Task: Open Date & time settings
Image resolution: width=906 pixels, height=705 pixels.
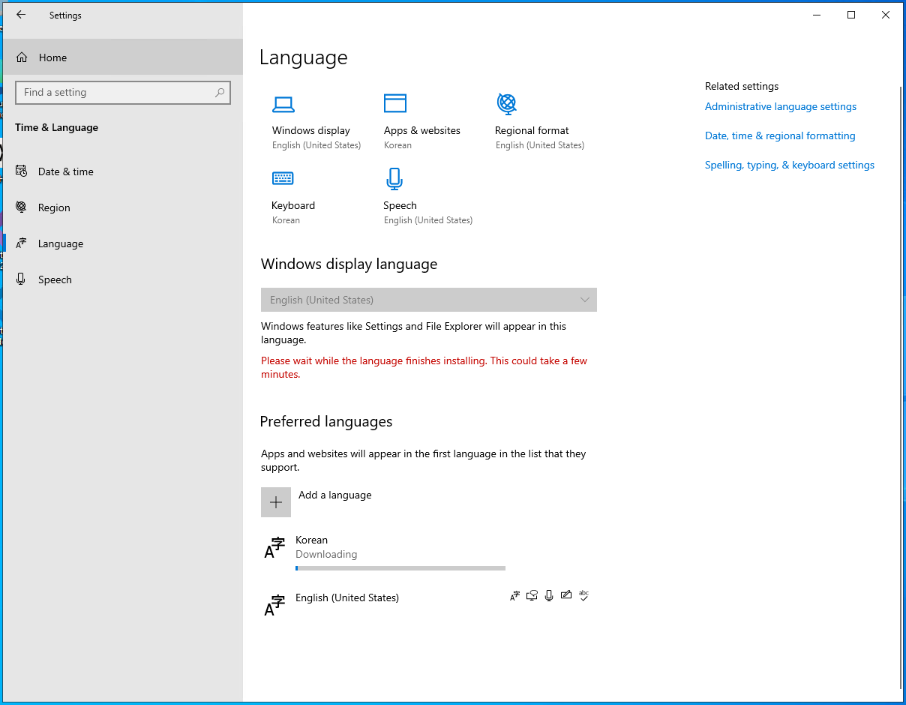Action: 122,172
